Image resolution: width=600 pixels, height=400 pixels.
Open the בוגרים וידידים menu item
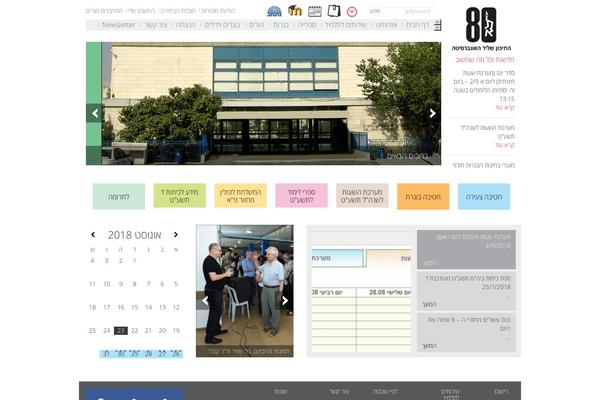(x=222, y=25)
